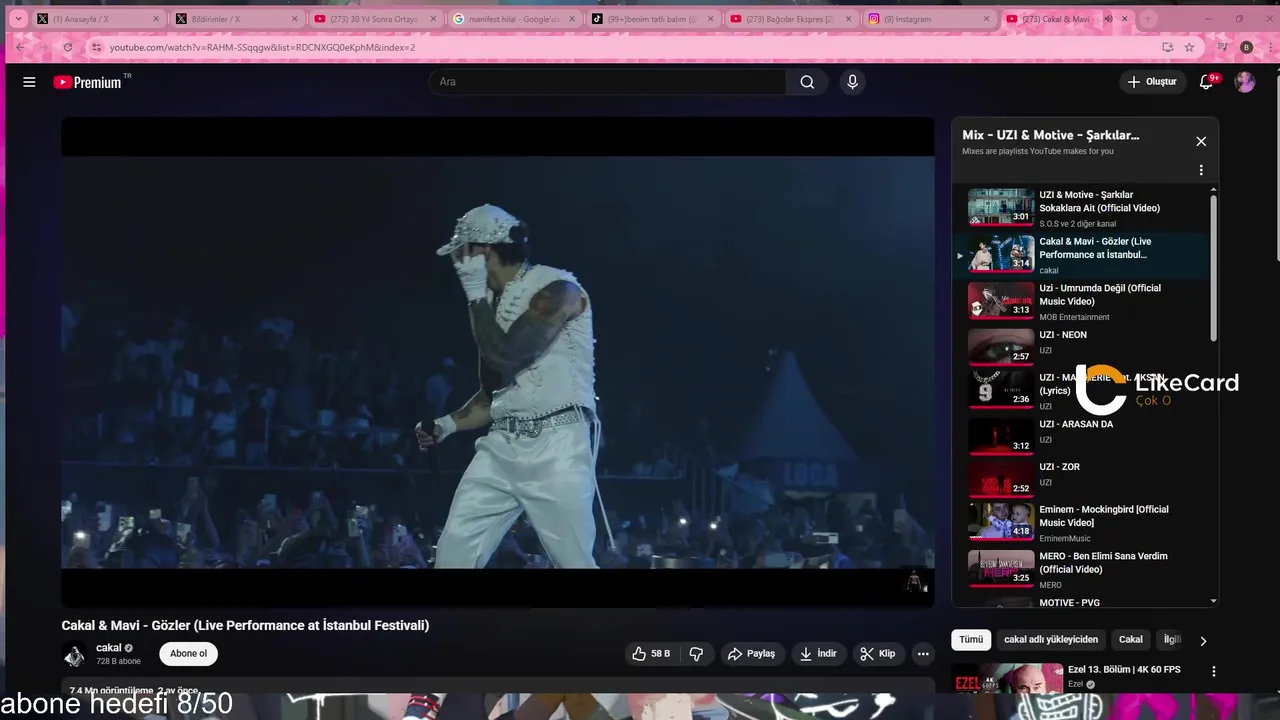Open the notifications bell
The width and height of the screenshot is (1280, 720).
1207,82
